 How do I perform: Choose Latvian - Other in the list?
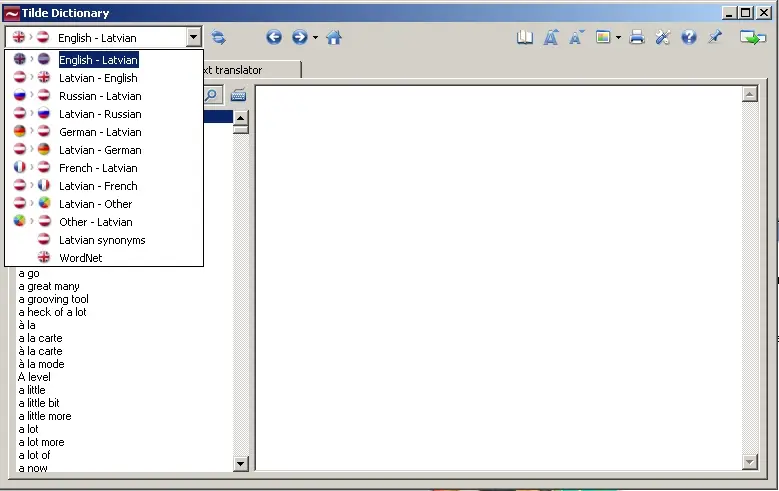pos(104,204)
